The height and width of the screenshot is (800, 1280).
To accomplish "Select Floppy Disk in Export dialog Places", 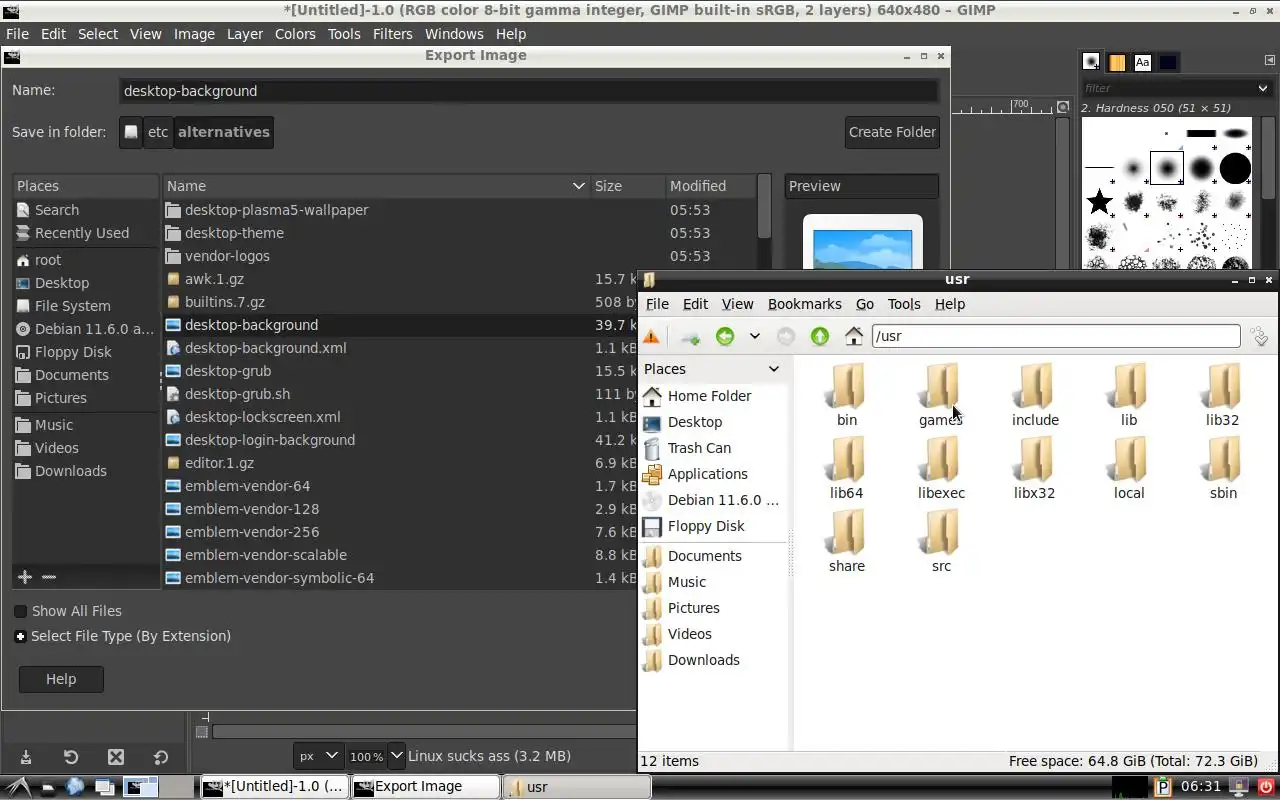I will pyautogui.click(x=73, y=352).
